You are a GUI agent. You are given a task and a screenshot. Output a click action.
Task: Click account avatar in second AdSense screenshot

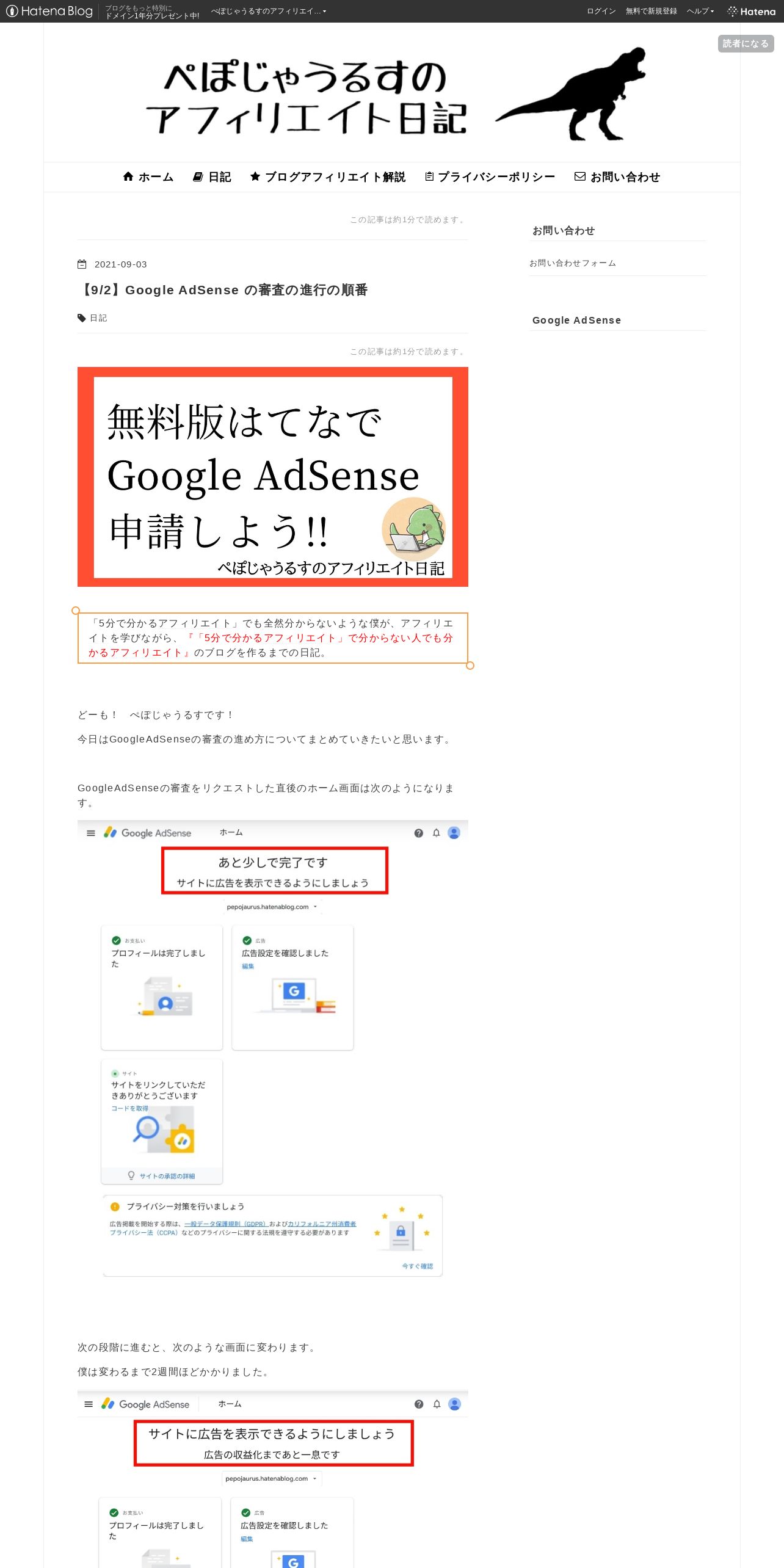(455, 1404)
